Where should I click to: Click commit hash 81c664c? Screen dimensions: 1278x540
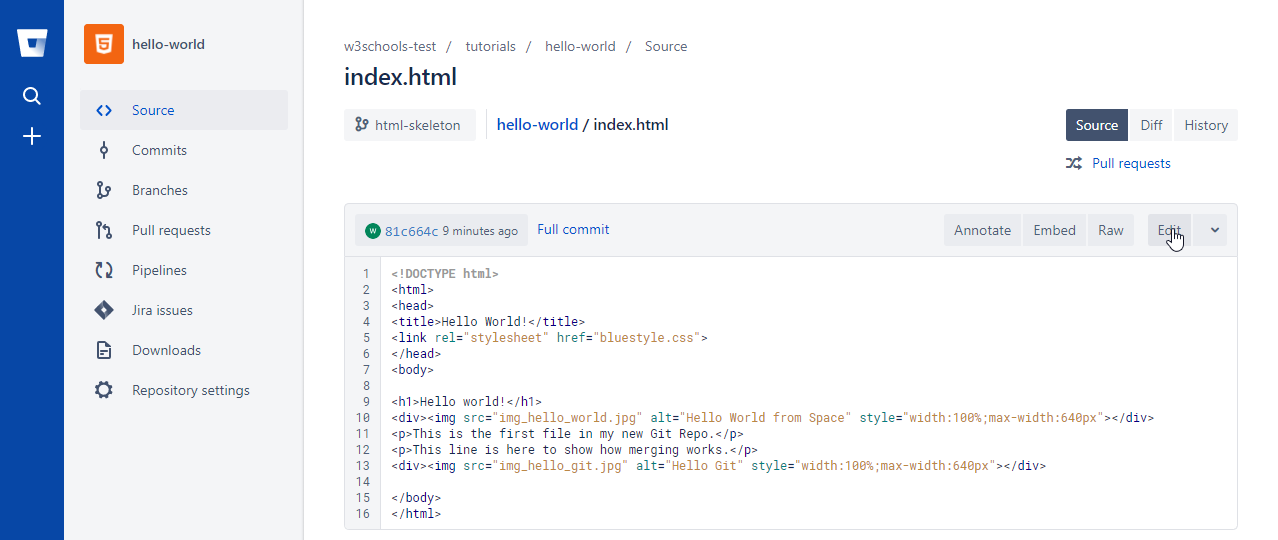tap(411, 231)
